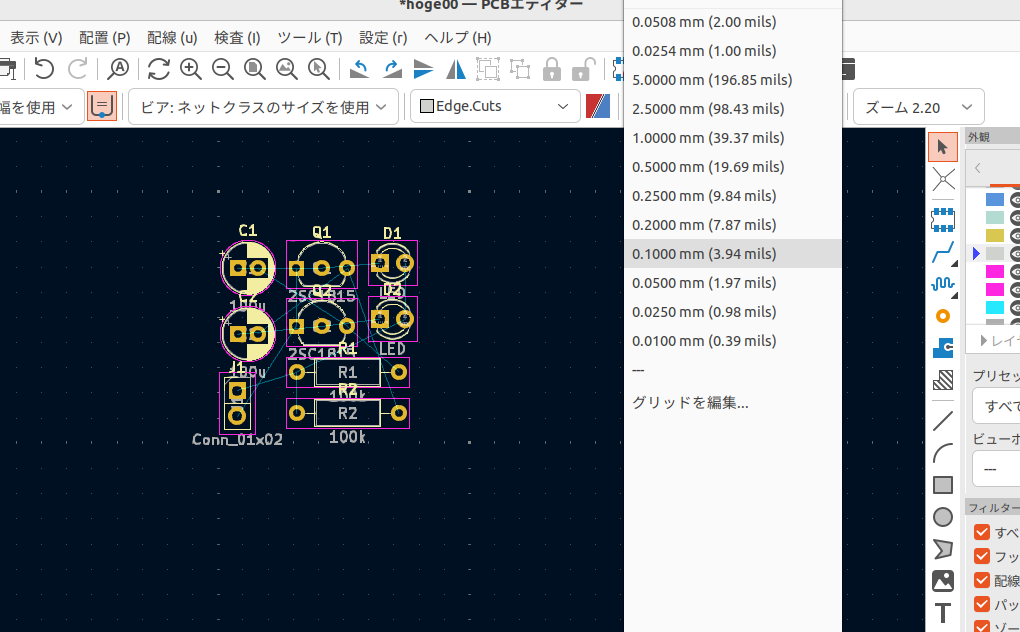Viewport: 1020px width, 632px height.
Task: Choose the Draw circle tool
Action: [x=942, y=517]
